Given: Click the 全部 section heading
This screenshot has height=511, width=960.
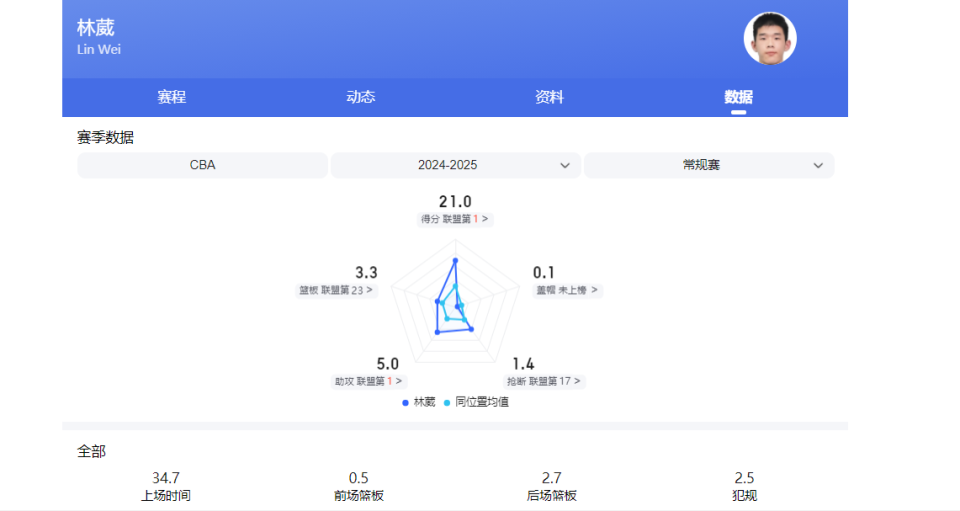Looking at the screenshot, I should pyautogui.click(x=91, y=452).
